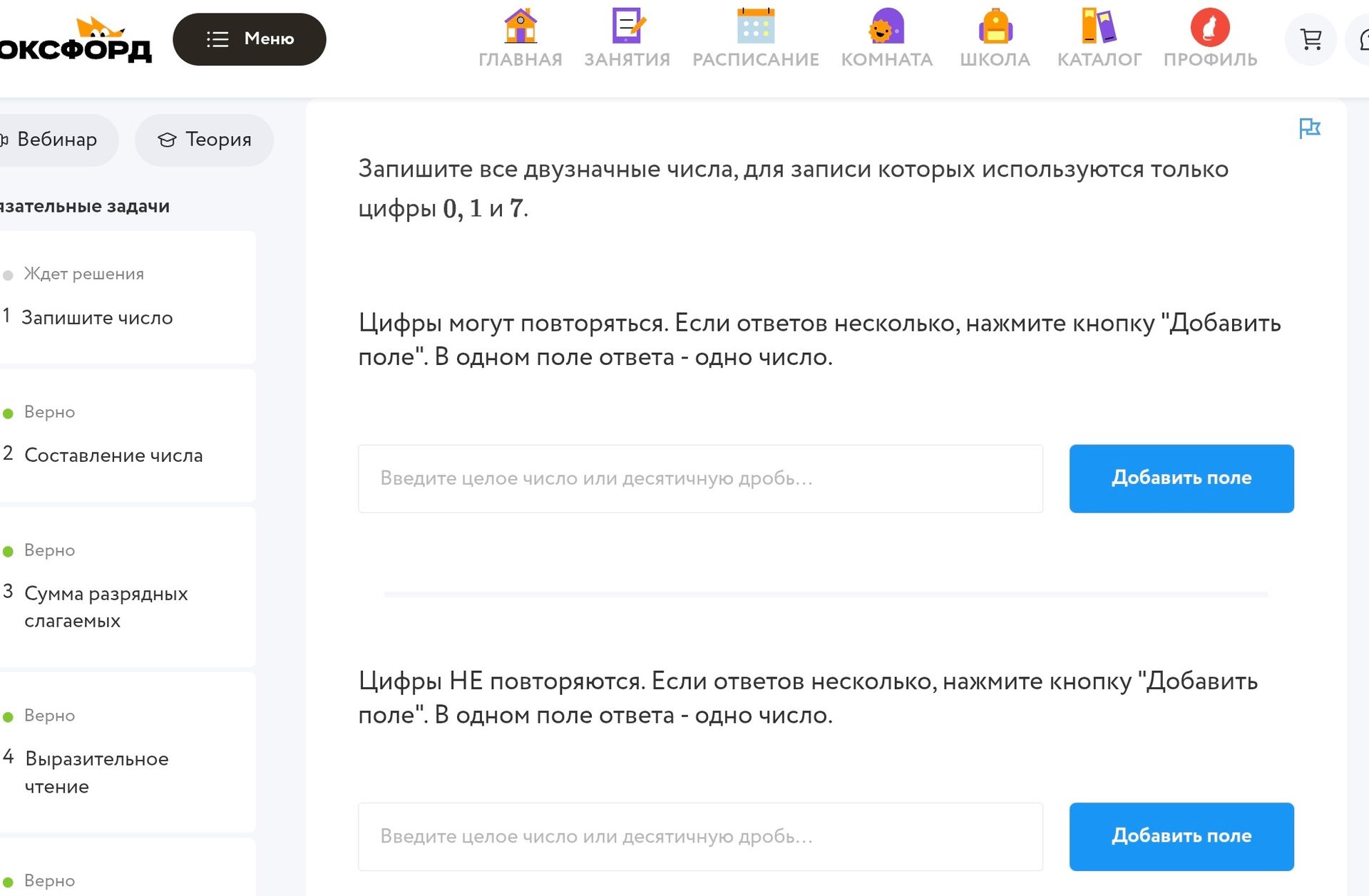This screenshot has height=896, width=1369.
Task: Select task 4 Выразительное чтение
Action: pos(127,752)
